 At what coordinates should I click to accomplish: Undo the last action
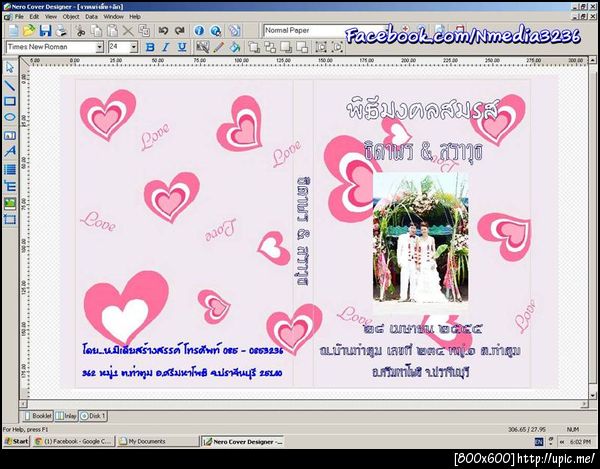(x=163, y=31)
